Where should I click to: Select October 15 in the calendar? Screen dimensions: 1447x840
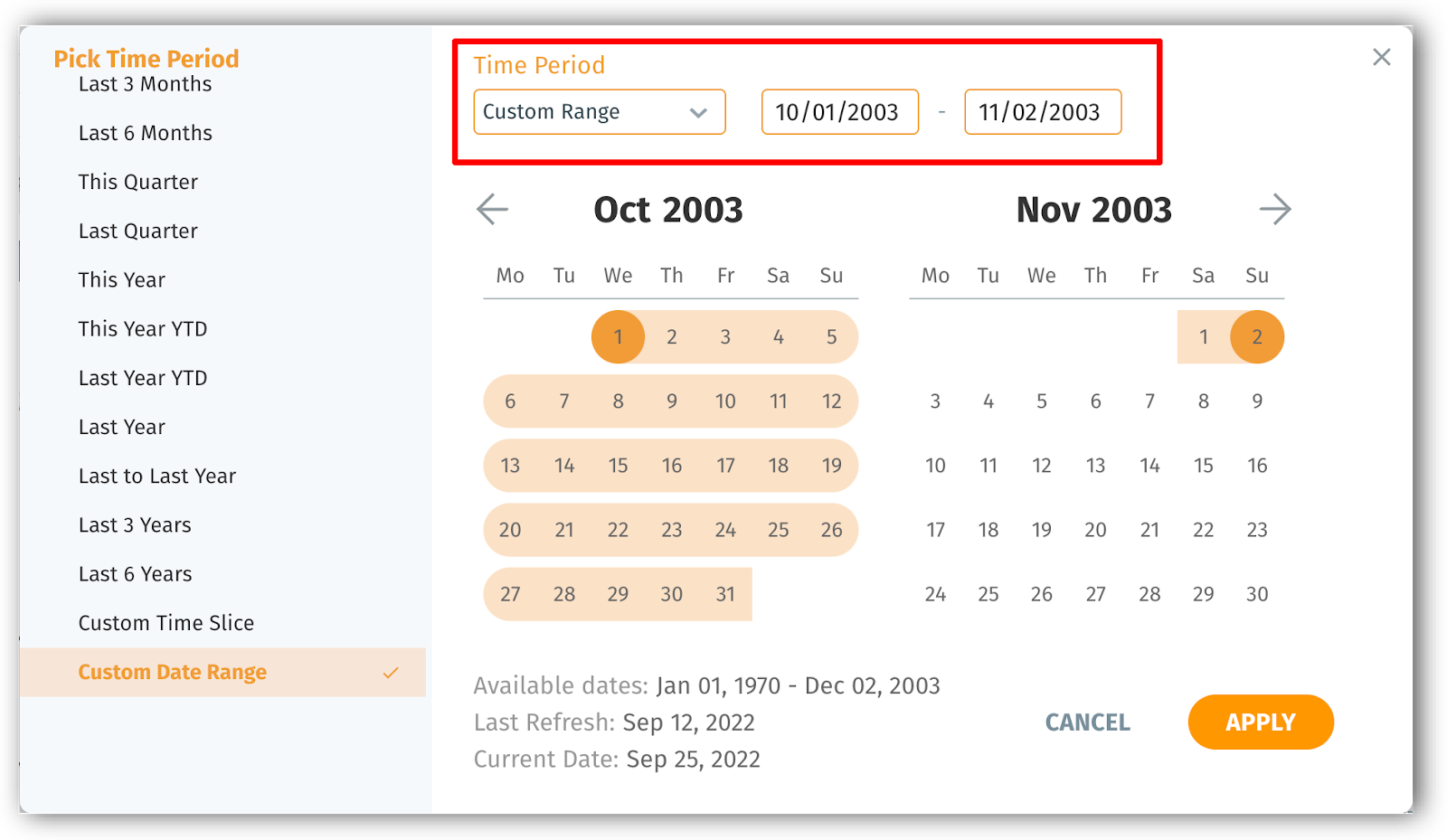click(618, 465)
